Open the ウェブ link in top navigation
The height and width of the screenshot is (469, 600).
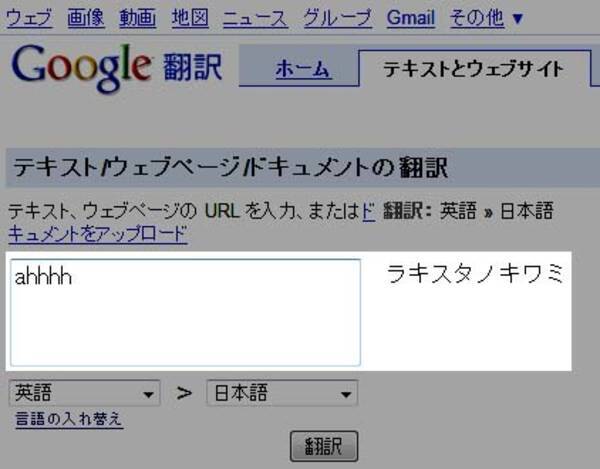pos(29,18)
